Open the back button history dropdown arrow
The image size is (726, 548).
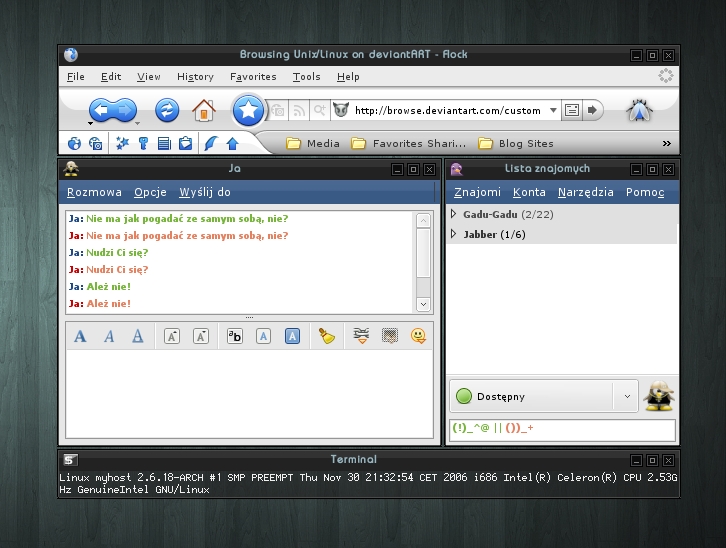pos(90,124)
